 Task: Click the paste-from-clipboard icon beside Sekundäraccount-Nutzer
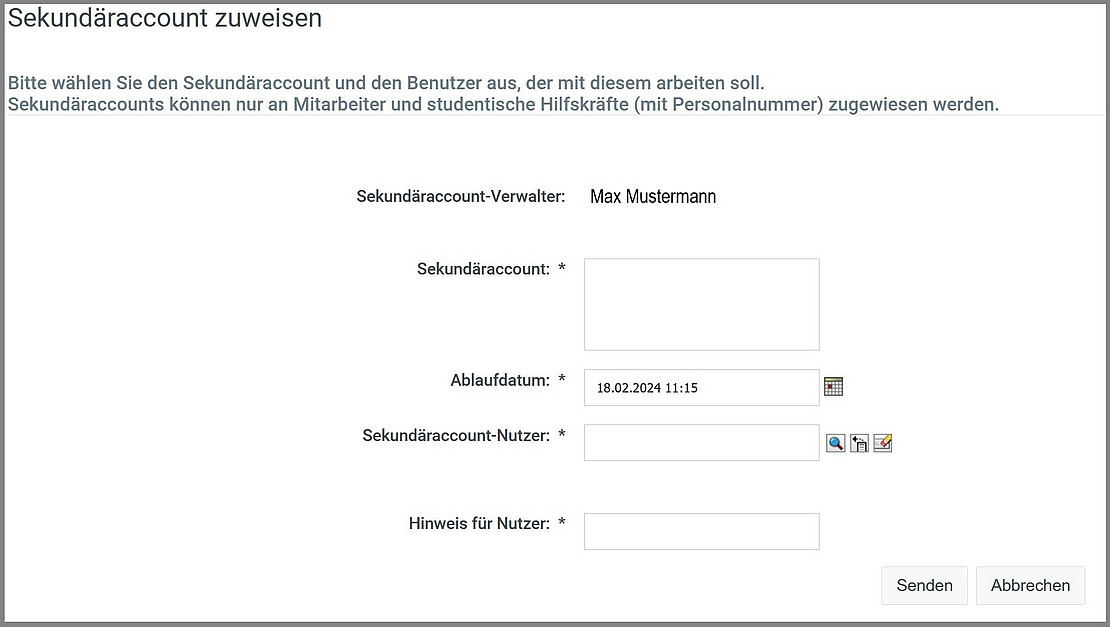tap(859, 443)
